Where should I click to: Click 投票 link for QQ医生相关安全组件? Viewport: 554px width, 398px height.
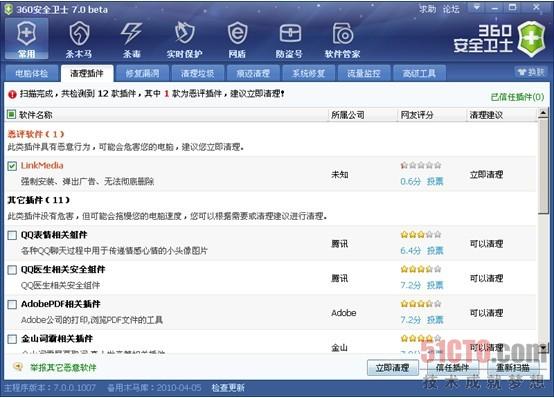click(x=435, y=285)
